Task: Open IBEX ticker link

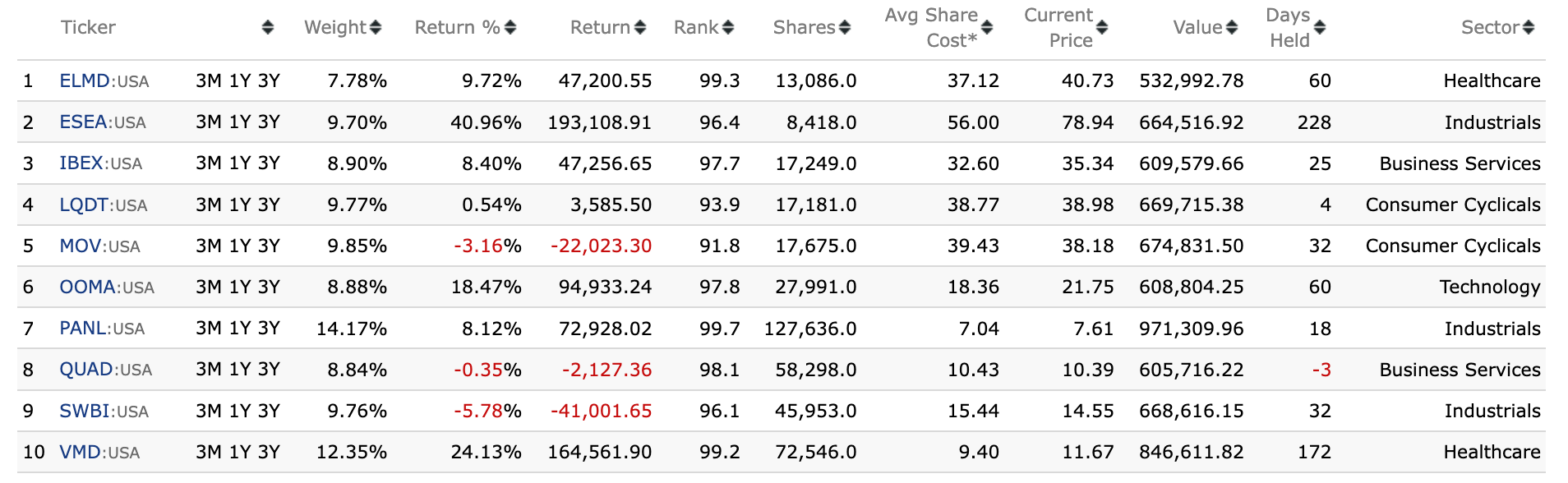Action: 81,163
